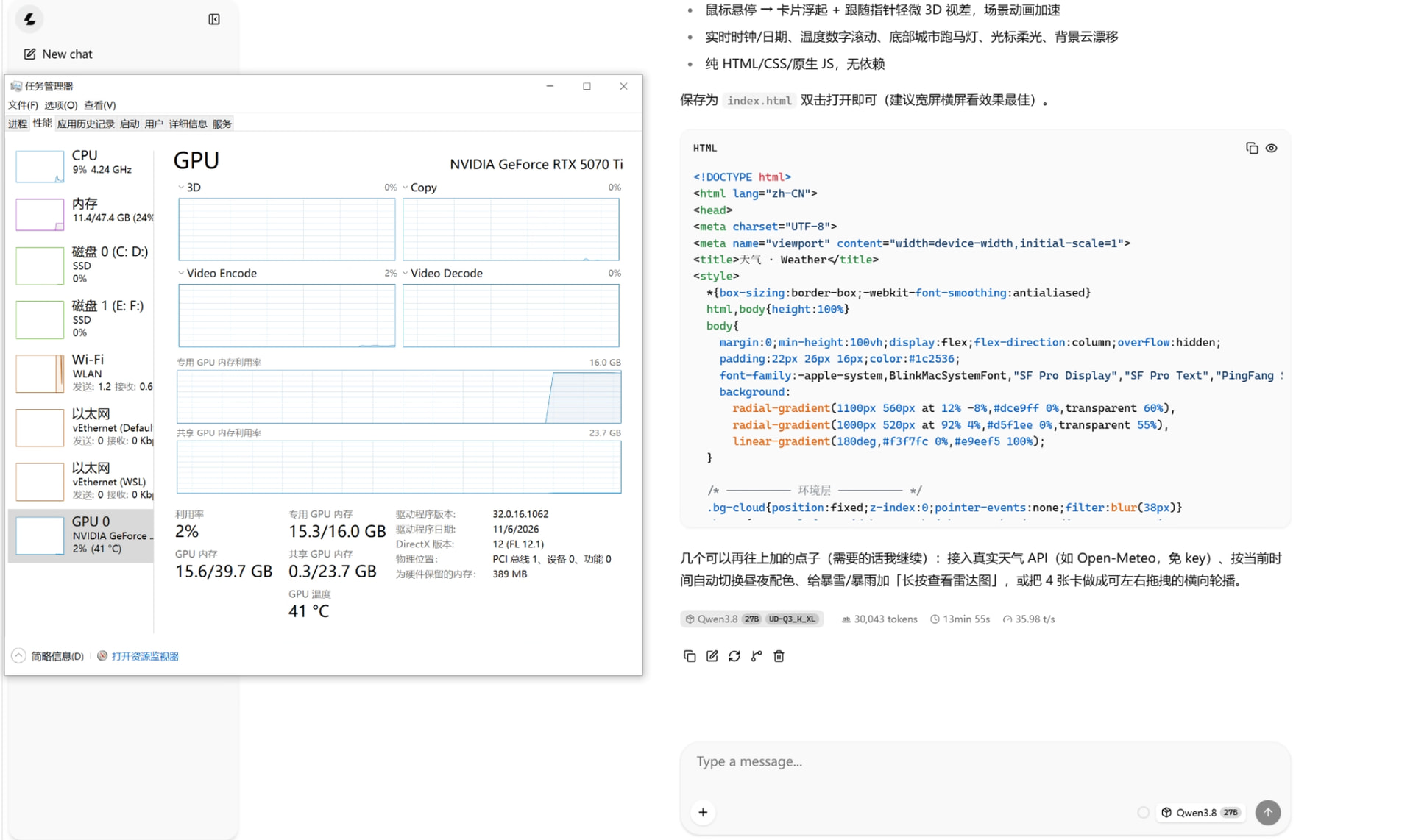Open the Qwen3.8 model selector
The width and height of the screenshot is (1413, 840).
pos(1203,812)
